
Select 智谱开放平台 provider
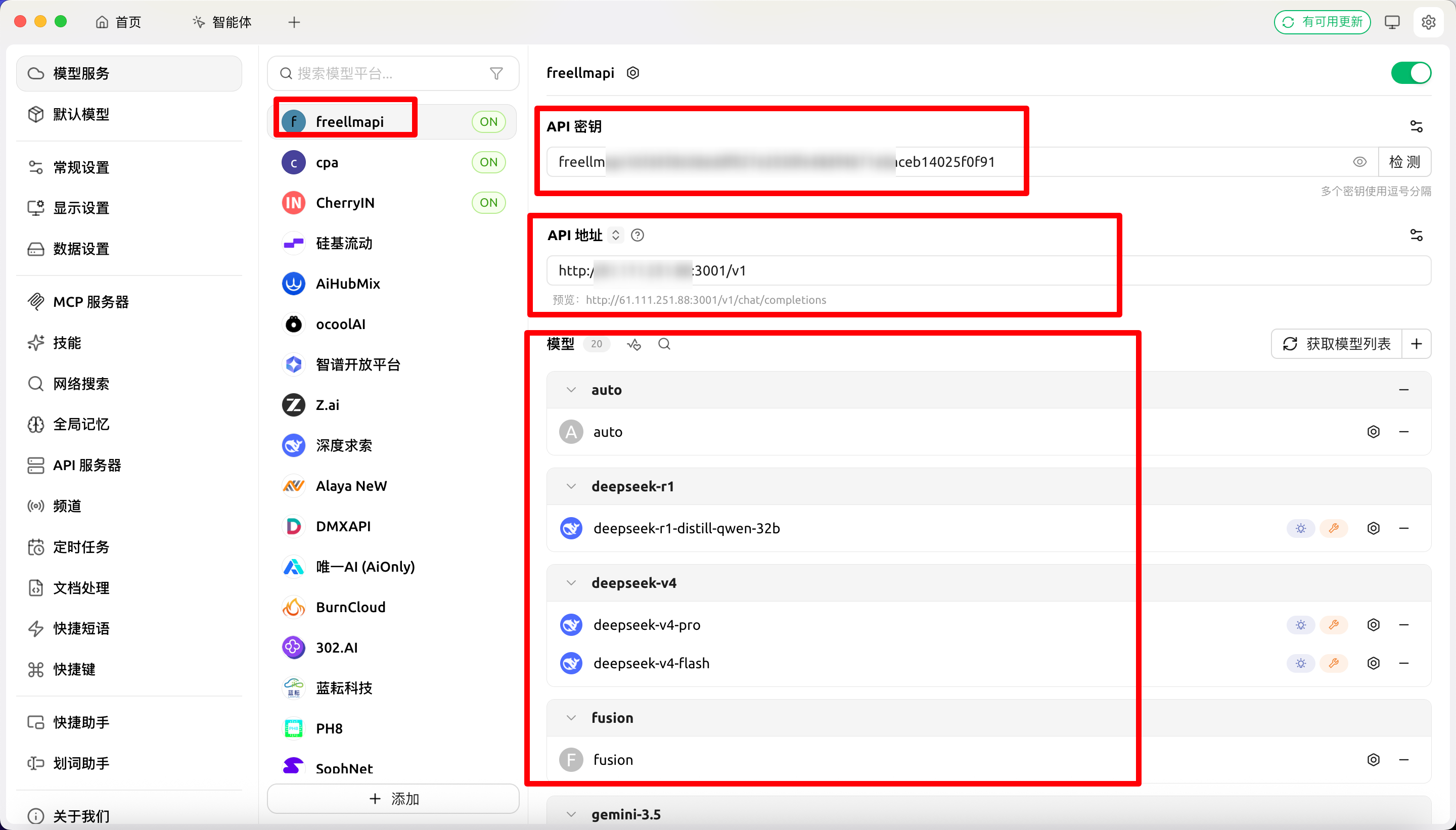[x=392, y=365]
